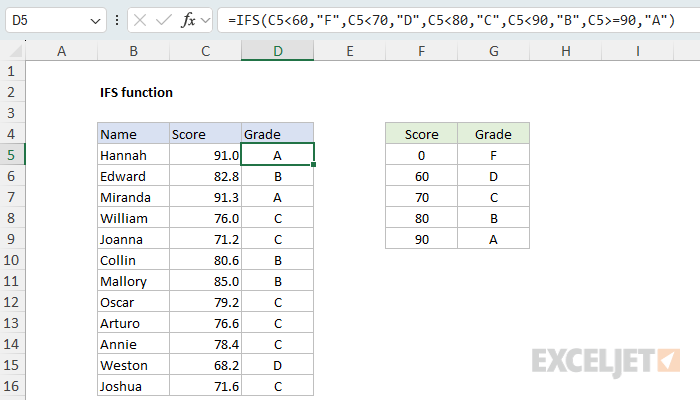Image resolution: width=700 pixels, height=400 pixels.
Task: Click the Cancel (X) formula icon
Action: click(x=140, y=20)
